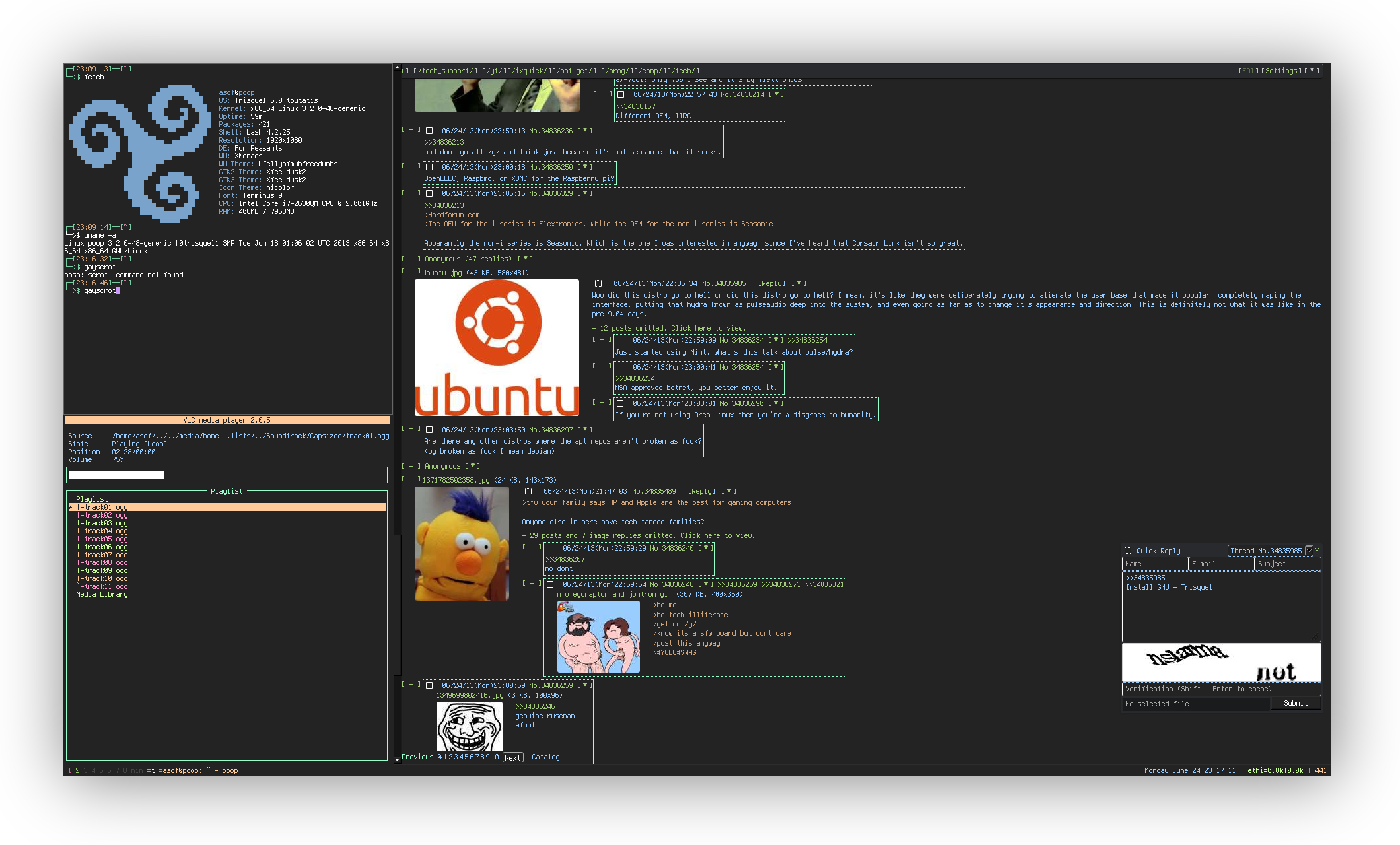Mark the checkbox on Ubuntu thread No.34835985
The image size is (1400, 845).
click(x=598, y=283)
